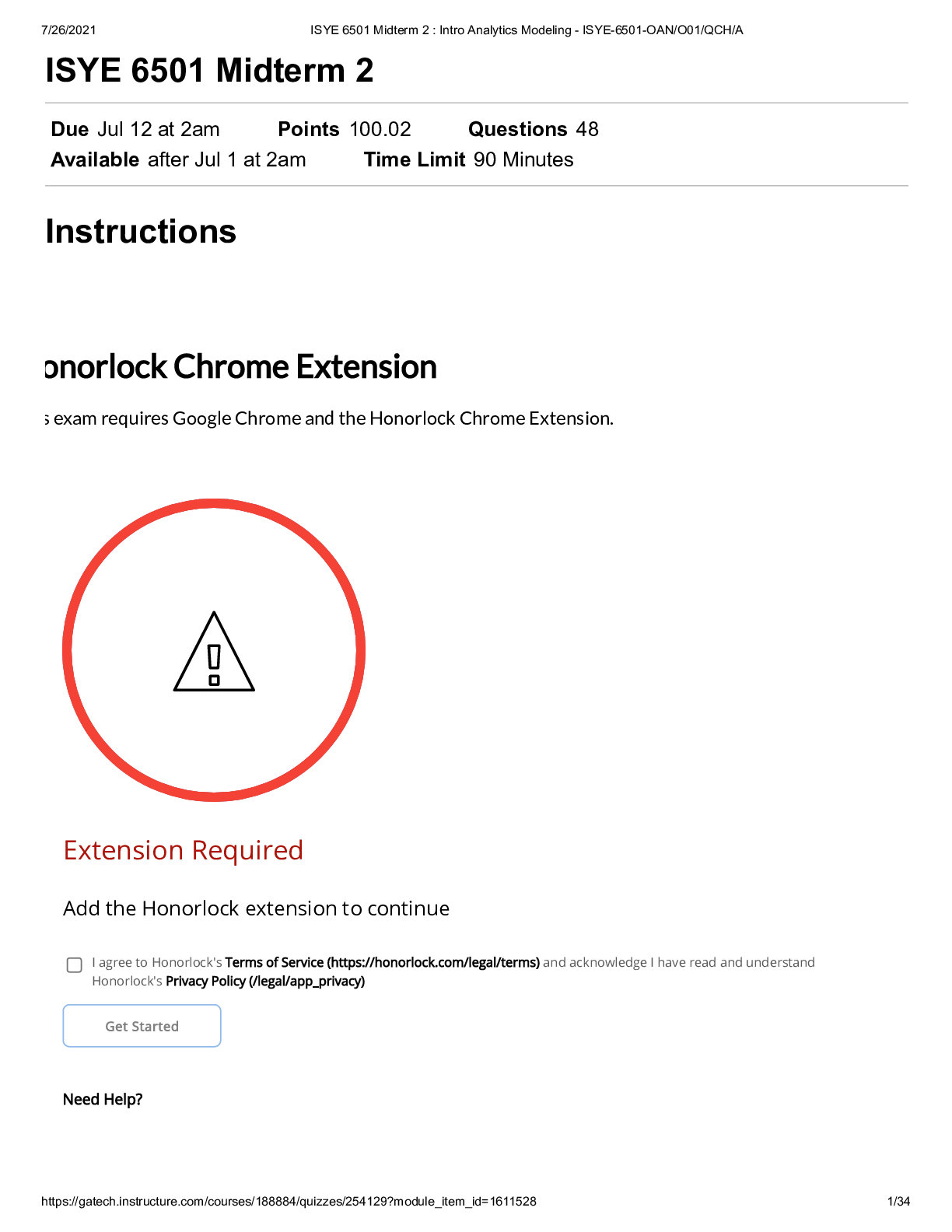952x1232 pixels.
Task: Click the 1/34 page number
Action: pos(898,1201)
